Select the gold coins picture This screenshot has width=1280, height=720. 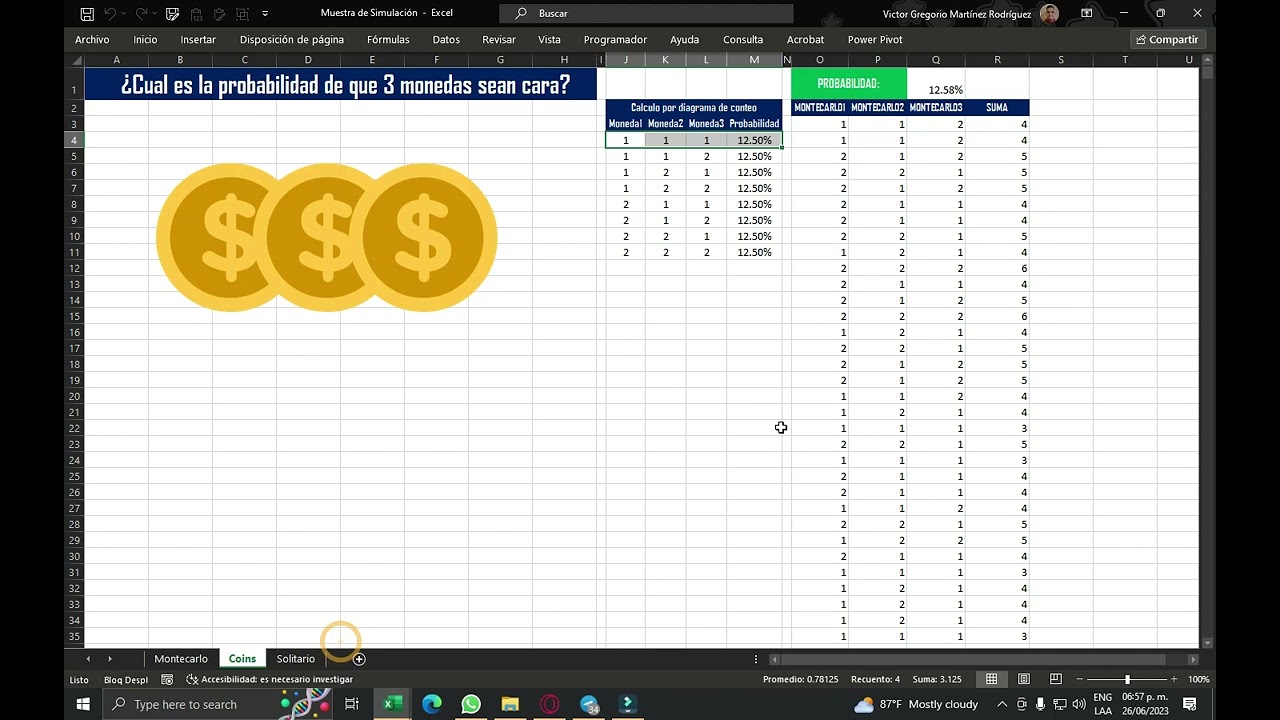[x=326, y=237]
